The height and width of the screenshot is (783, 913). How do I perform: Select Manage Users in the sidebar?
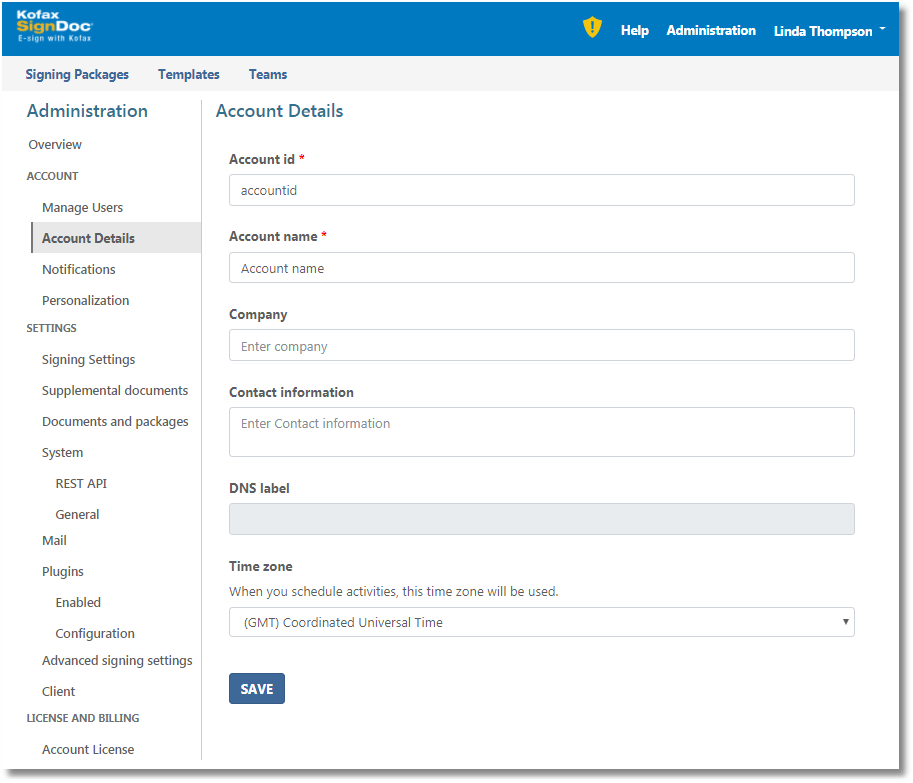82,208
